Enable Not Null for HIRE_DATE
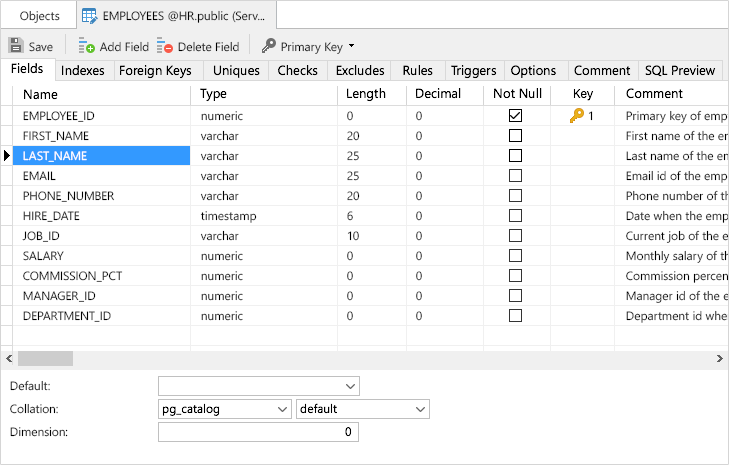 point(515,215)
